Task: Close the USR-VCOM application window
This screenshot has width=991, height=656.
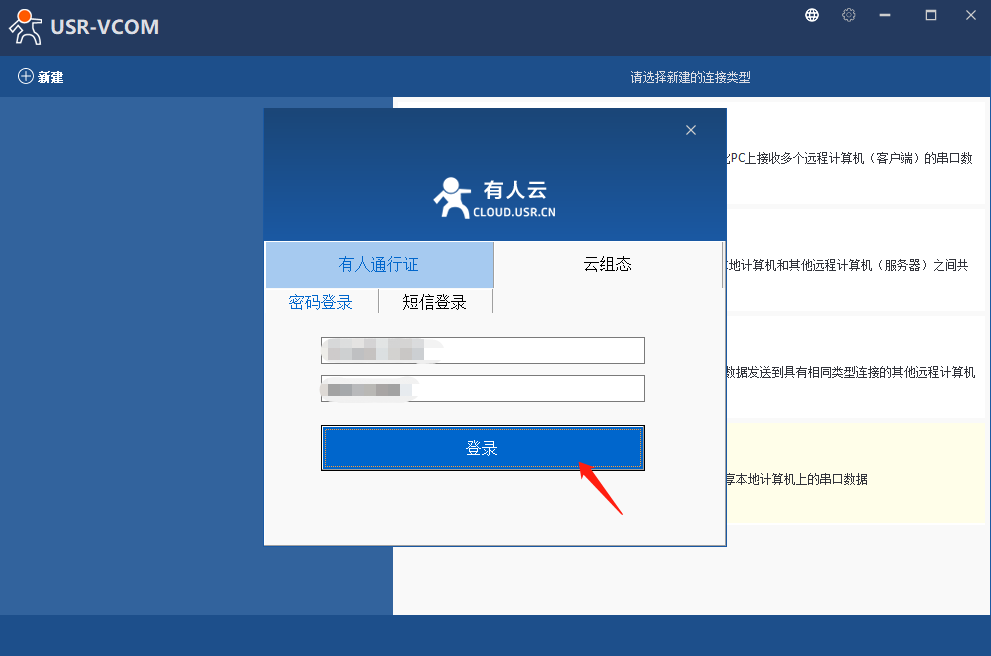Action: [970, 15]
